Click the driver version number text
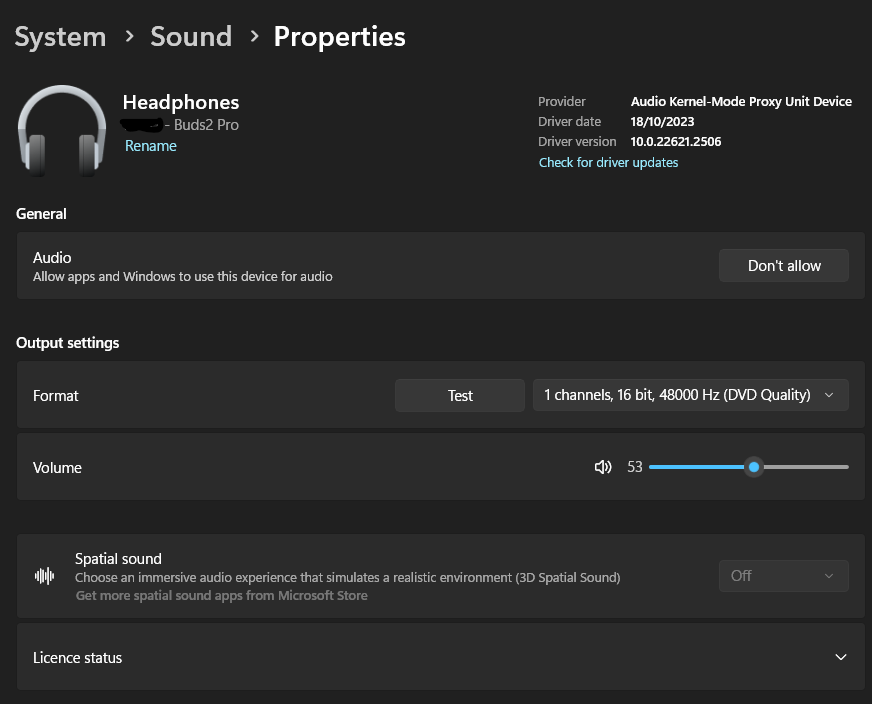The image size is (872, 704). point(676,142)
